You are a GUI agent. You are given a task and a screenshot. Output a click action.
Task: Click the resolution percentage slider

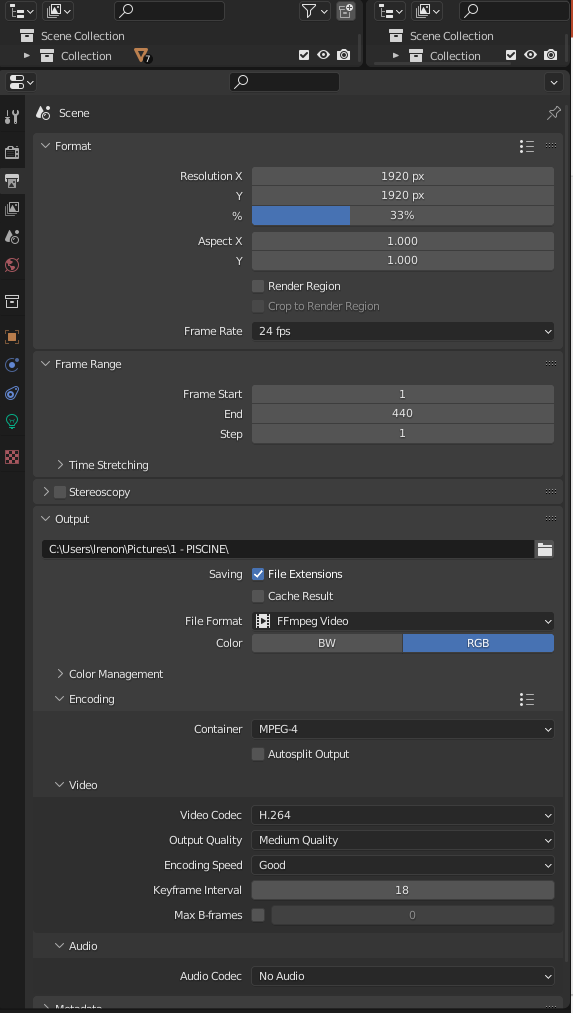point(402,216)
